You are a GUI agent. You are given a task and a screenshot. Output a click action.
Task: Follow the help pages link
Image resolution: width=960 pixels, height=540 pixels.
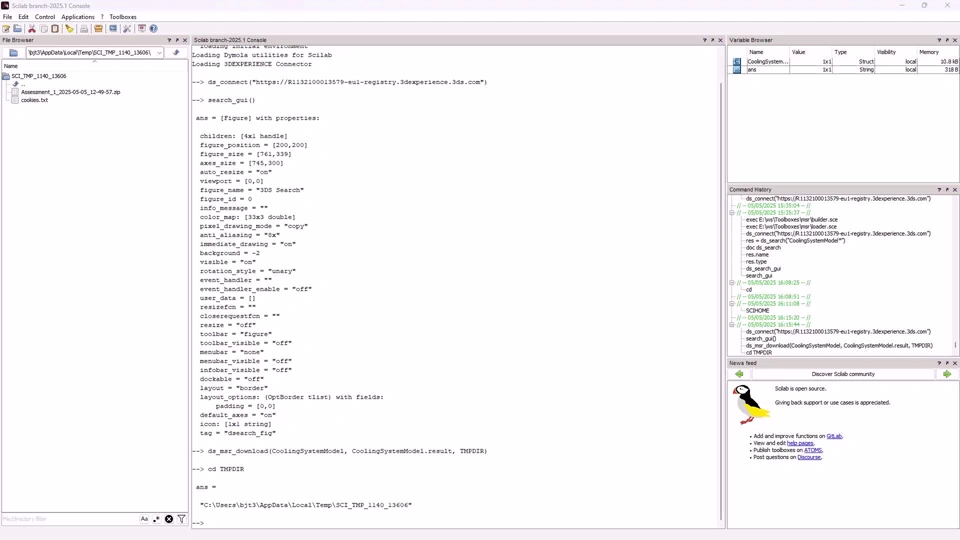pos(800,443)
